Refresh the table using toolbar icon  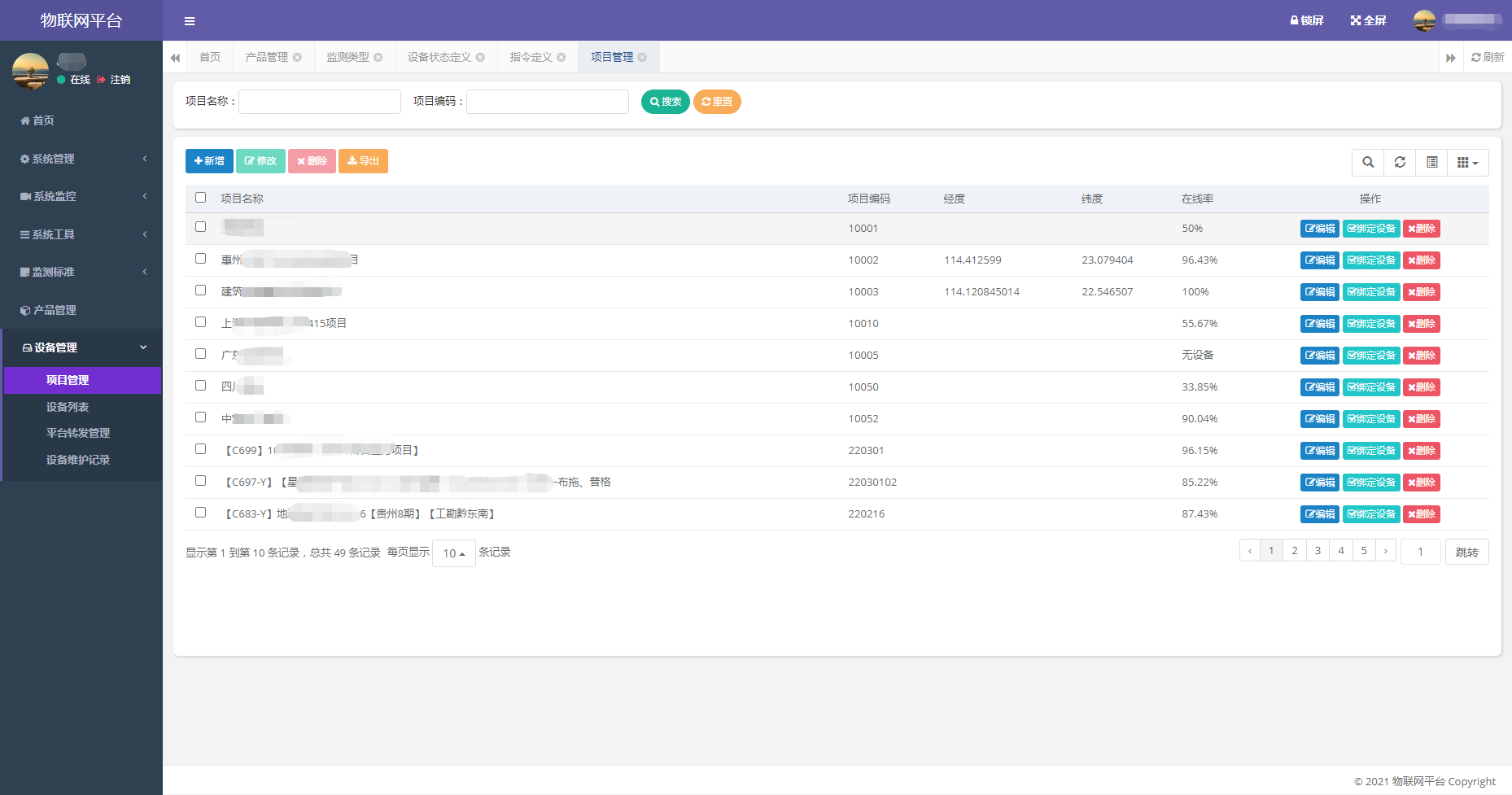pyautogui.click(x=1400, y=163)
